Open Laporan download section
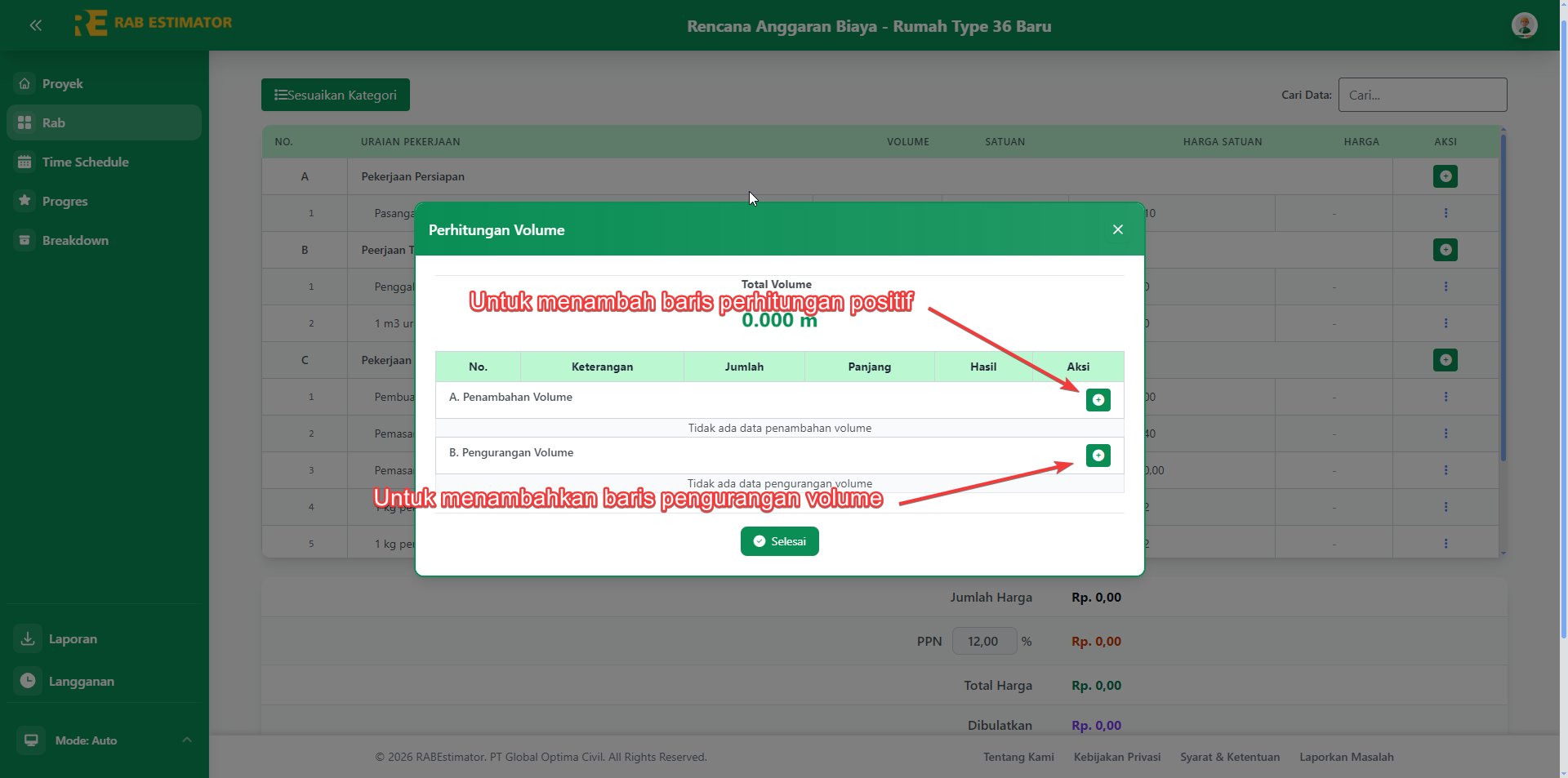This screenshot has height=778, width=1568. click(x=73, y=639)
